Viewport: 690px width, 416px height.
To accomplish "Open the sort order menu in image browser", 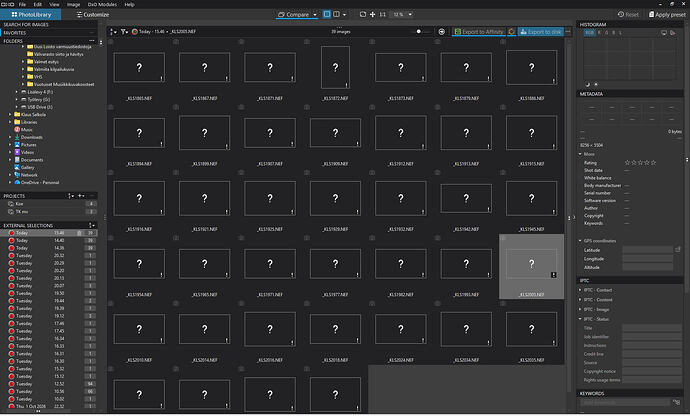I will (x=113, y=32).
